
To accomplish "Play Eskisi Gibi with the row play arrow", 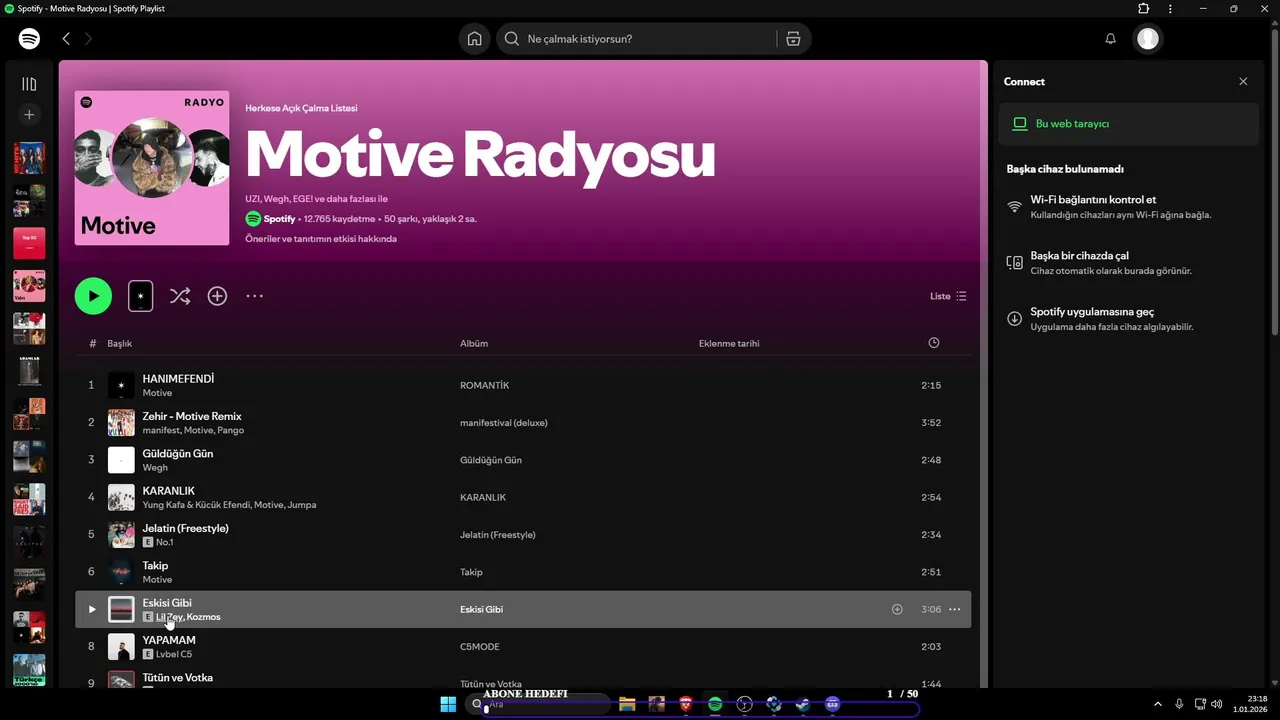I will (x=92, y=609).
